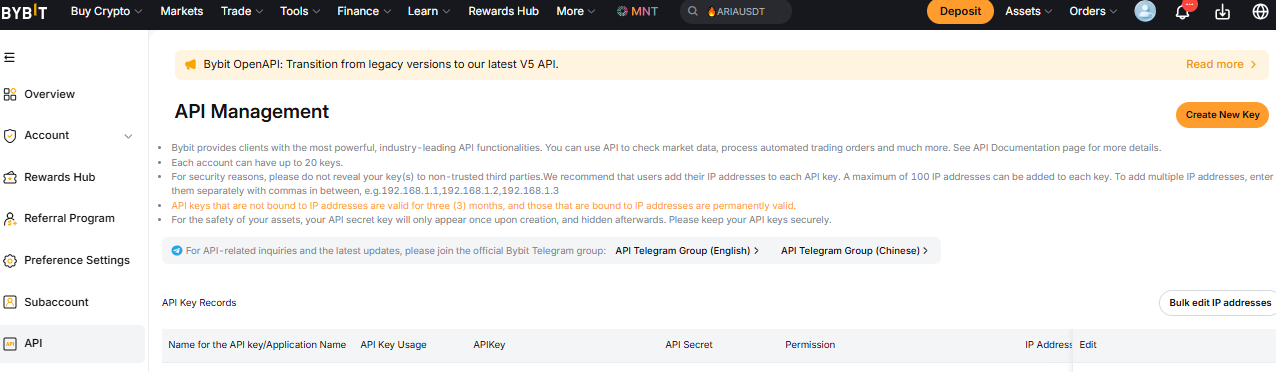Click the MNT label in navigation
This screenshot has height=372, width=1276.
tap(645, 12)
